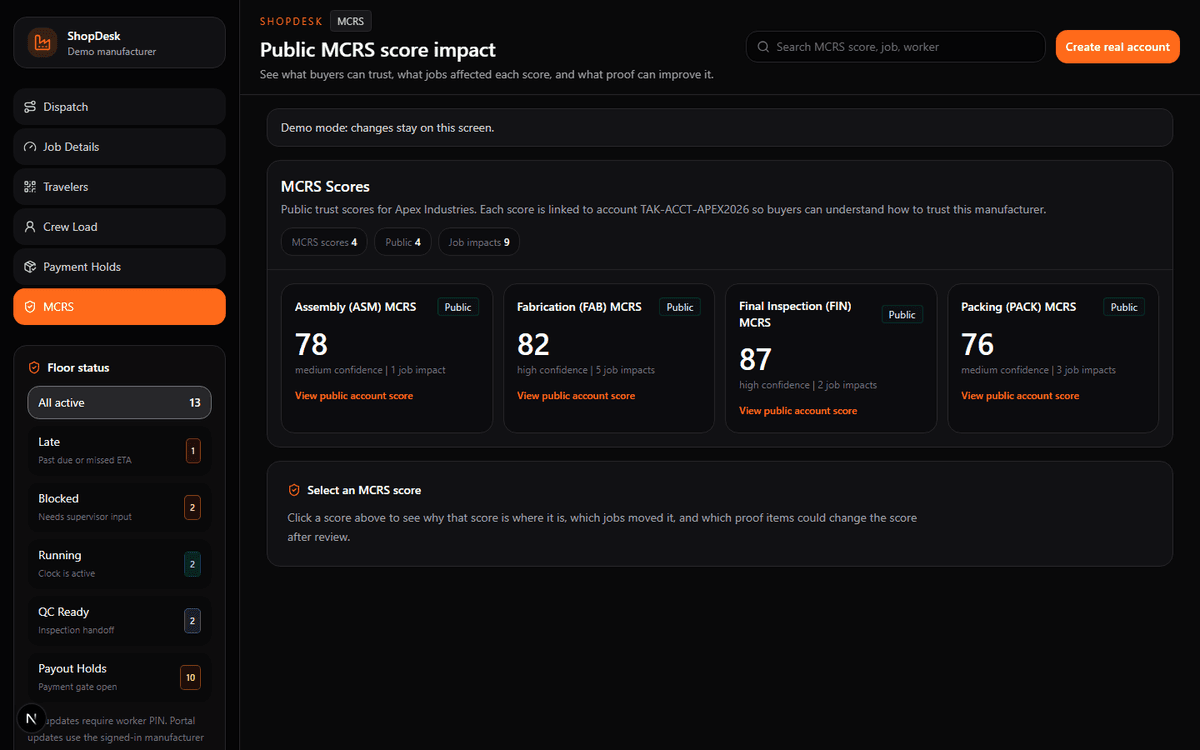This screenshot has width=1200, height=750.
Task: Click the Public 4 summary chip
Action: [403, 242]
